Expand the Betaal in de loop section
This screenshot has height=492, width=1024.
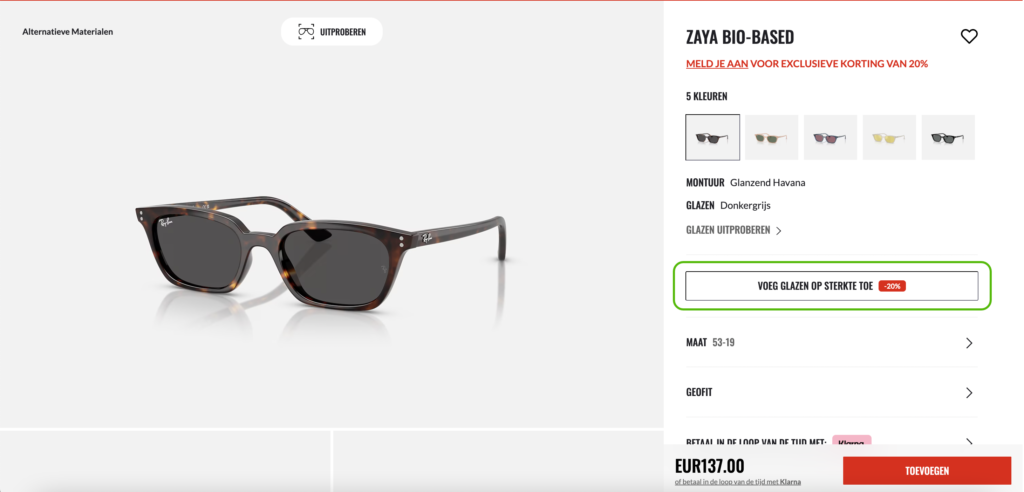pos(831,442)
